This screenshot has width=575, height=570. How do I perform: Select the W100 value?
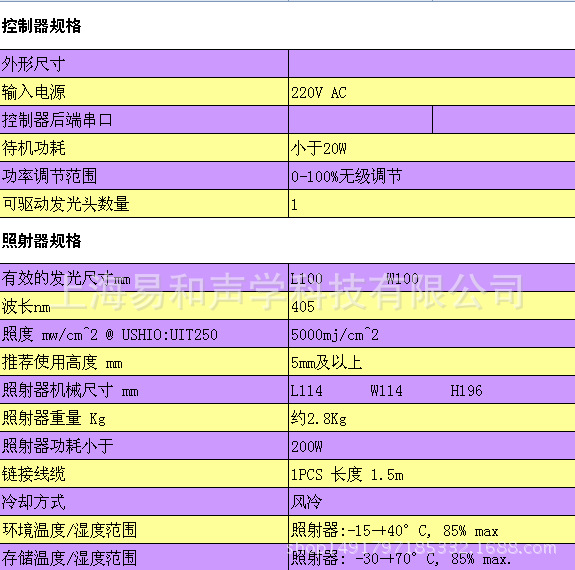(402, 279)
